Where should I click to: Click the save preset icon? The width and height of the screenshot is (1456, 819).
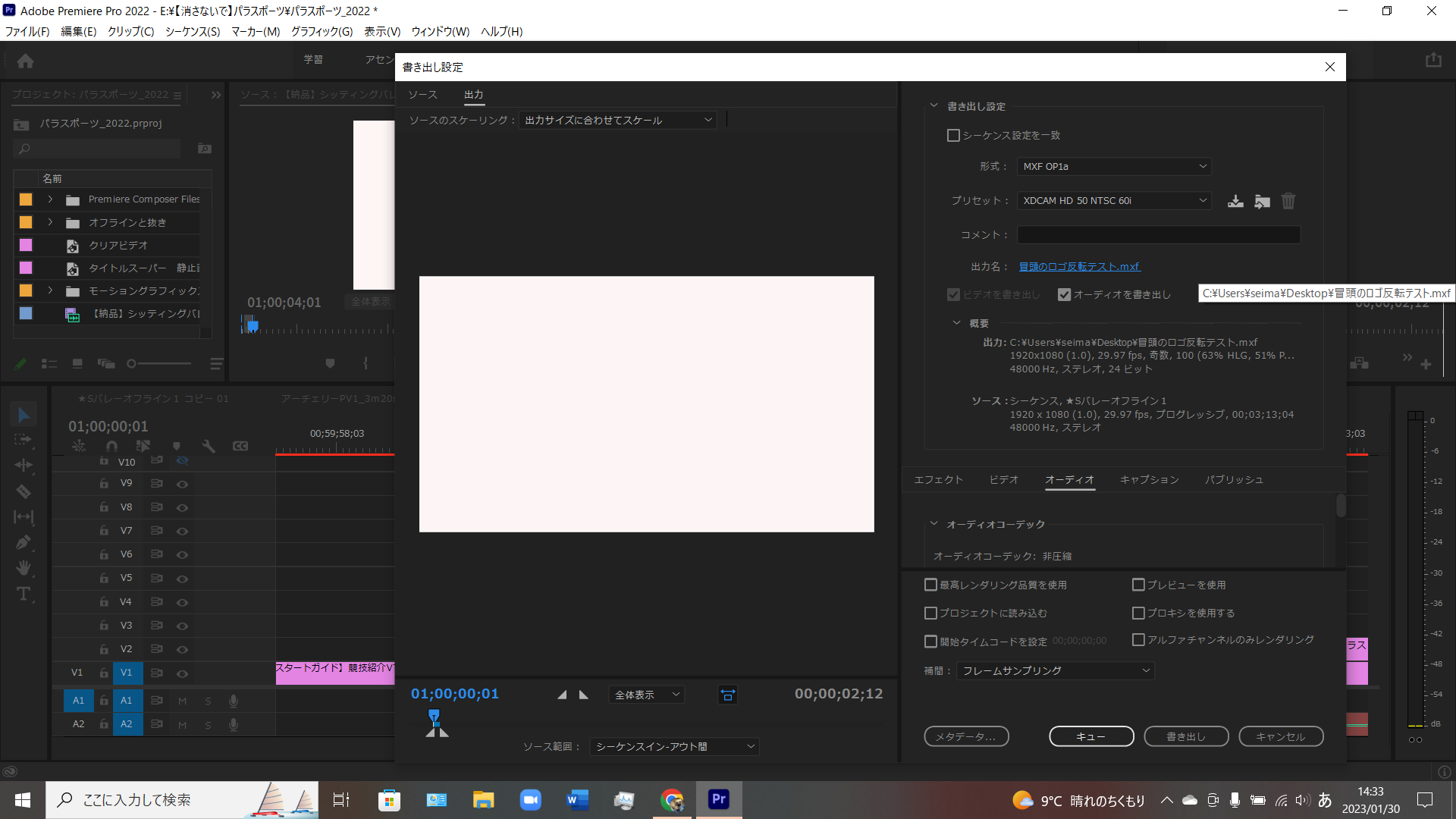[x=1235, y=201]
